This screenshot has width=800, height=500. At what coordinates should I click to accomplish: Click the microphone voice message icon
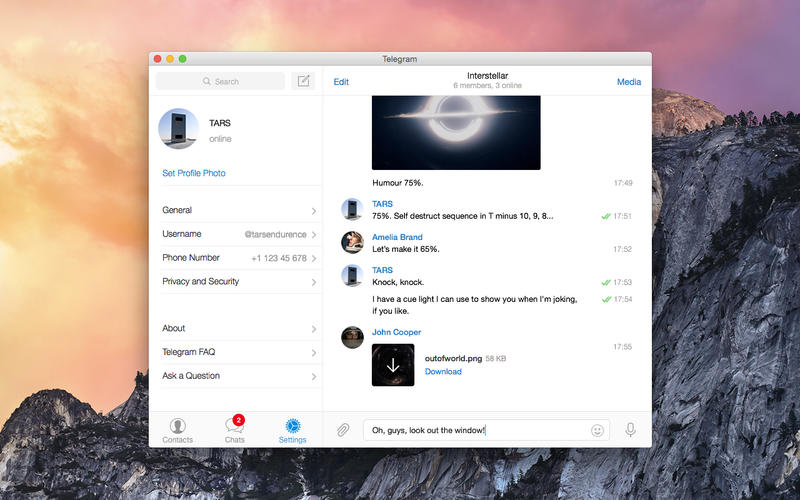[x=630, y=430]
